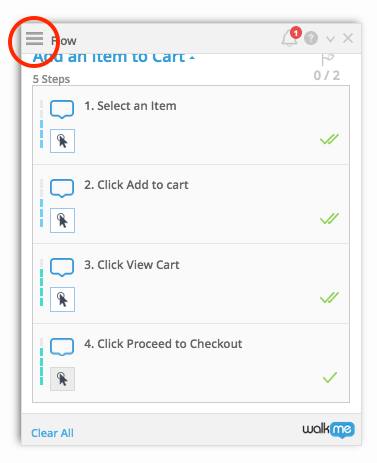This screenshot has width=377, height=463.
Task: Click the WalkMe logo
Action: (x=328, y=430)
